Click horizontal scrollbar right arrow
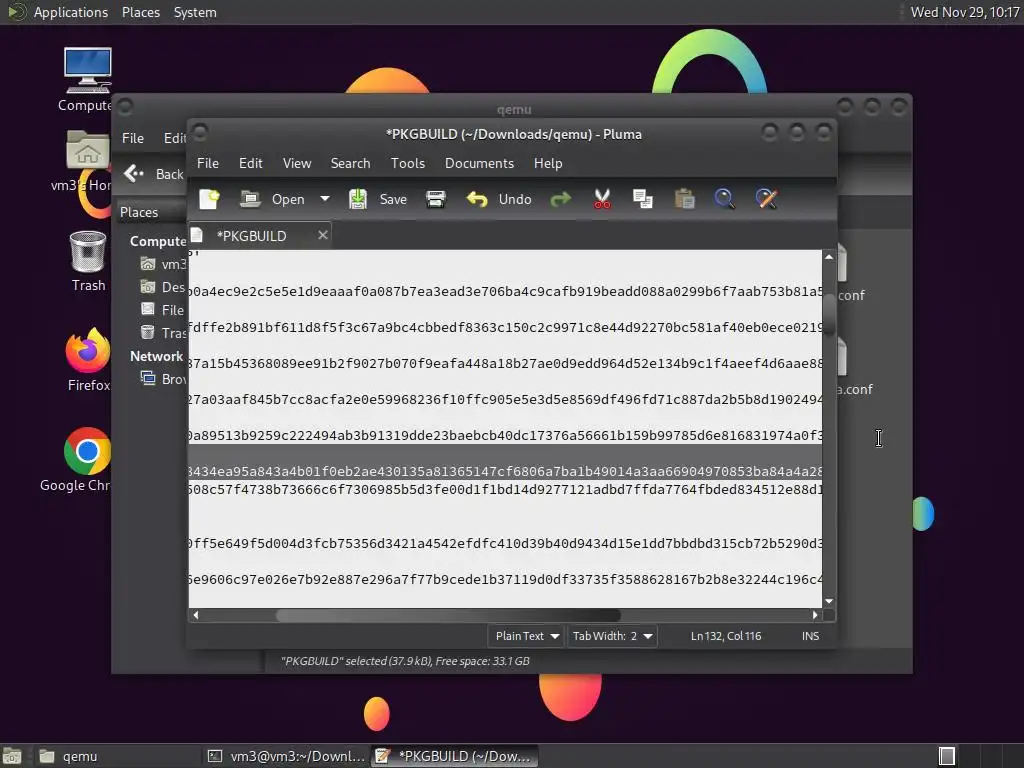Screen dimensions: 1024x768 point(815,615)
